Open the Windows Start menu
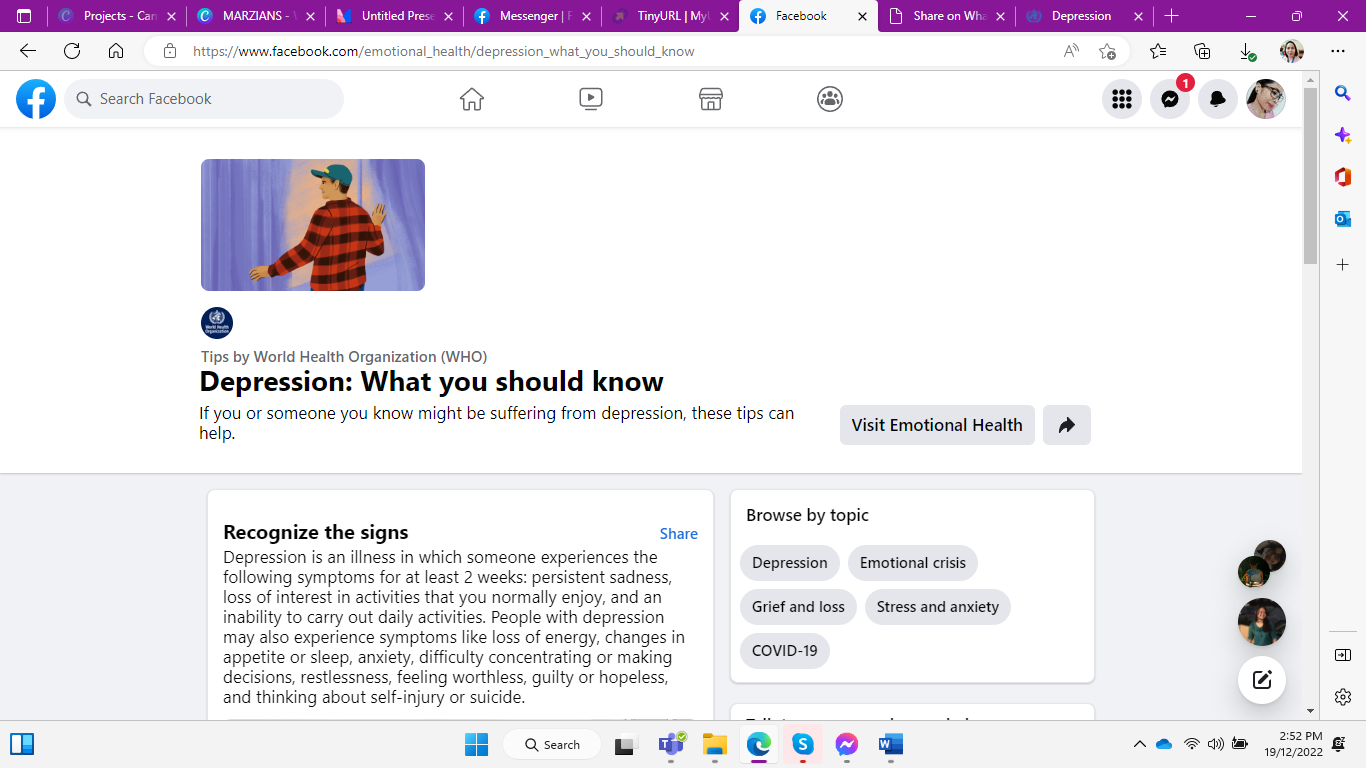The width and height of the screenshot is (1366, 768). pyautogui.click(x=476, y=744)
